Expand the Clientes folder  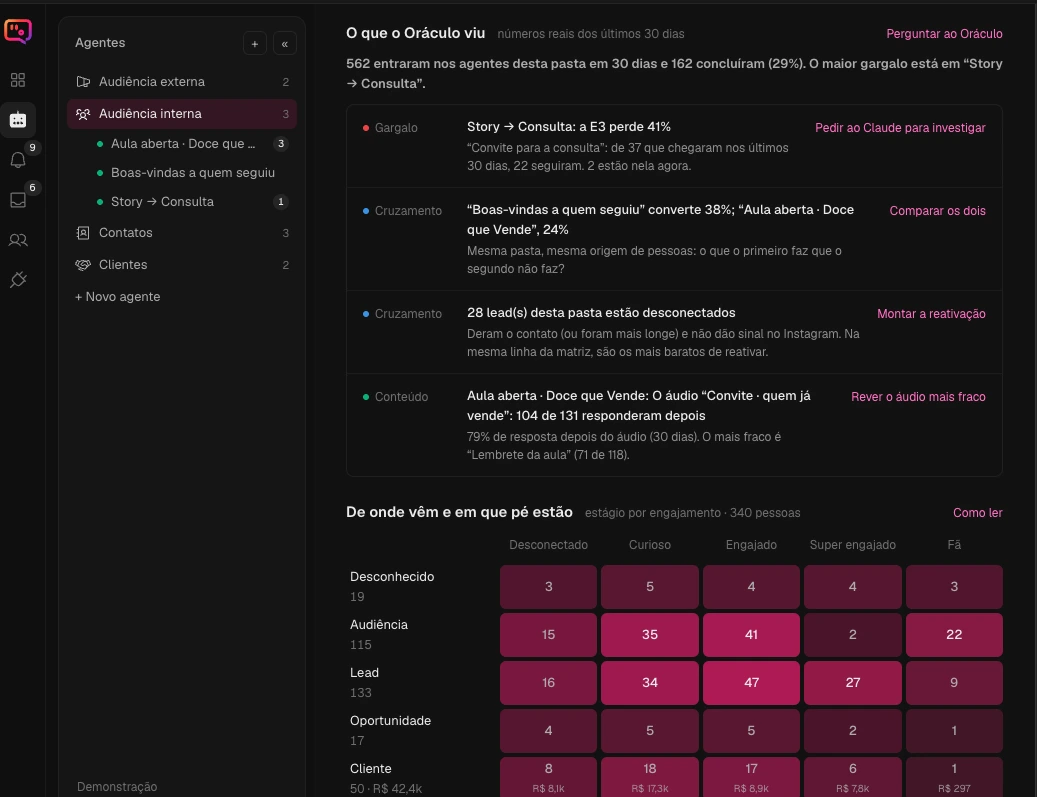click(182, 265)
